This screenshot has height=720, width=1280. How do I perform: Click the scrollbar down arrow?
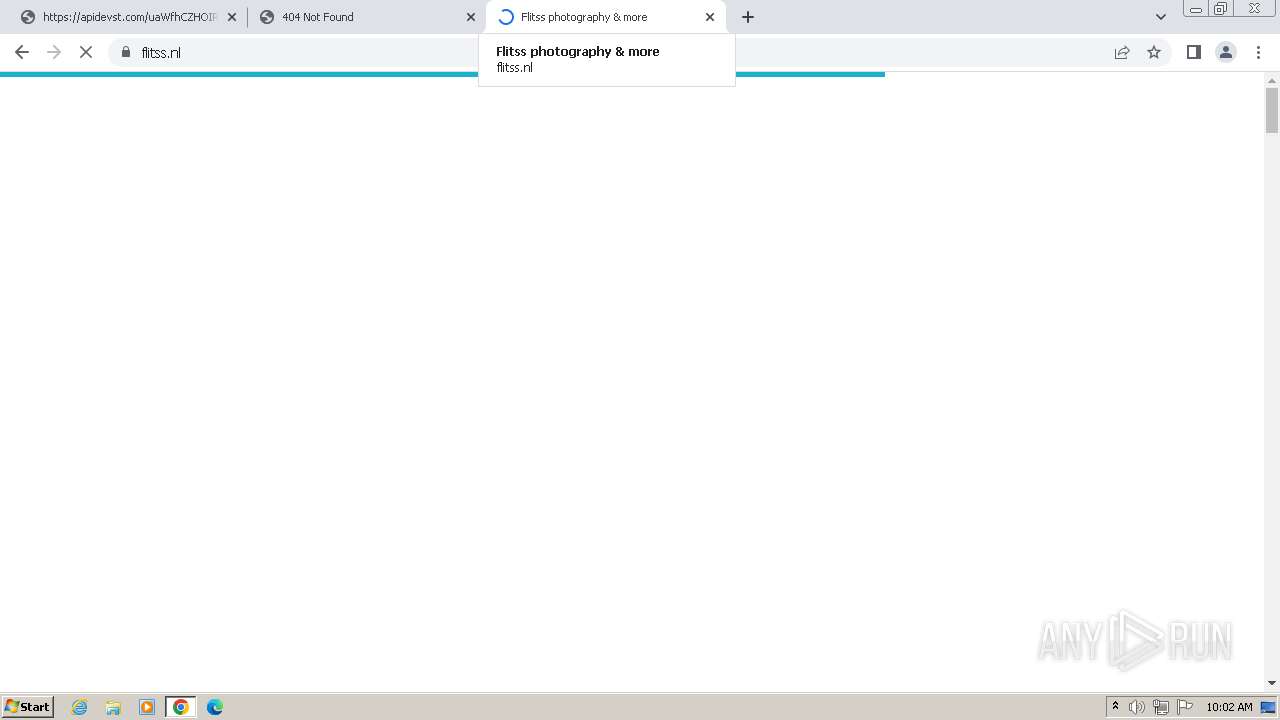click(x=1272, y=683)
